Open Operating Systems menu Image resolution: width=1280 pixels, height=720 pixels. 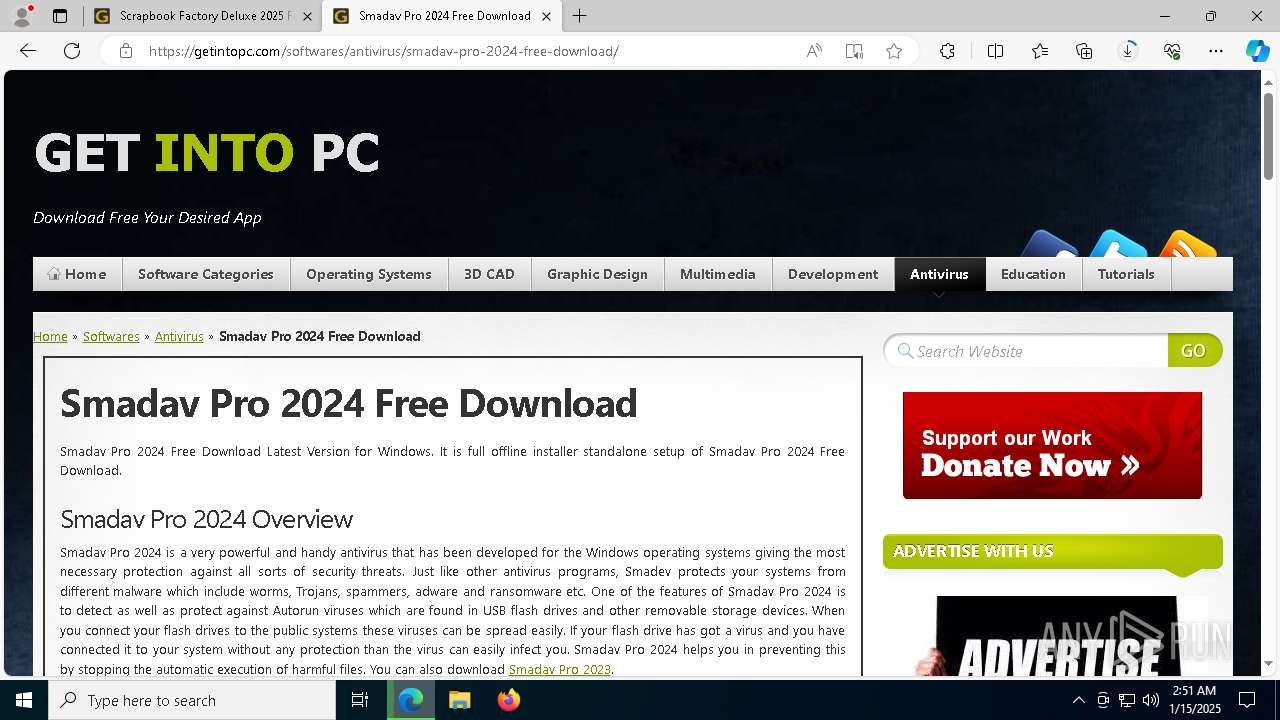(x=369, y=274)
